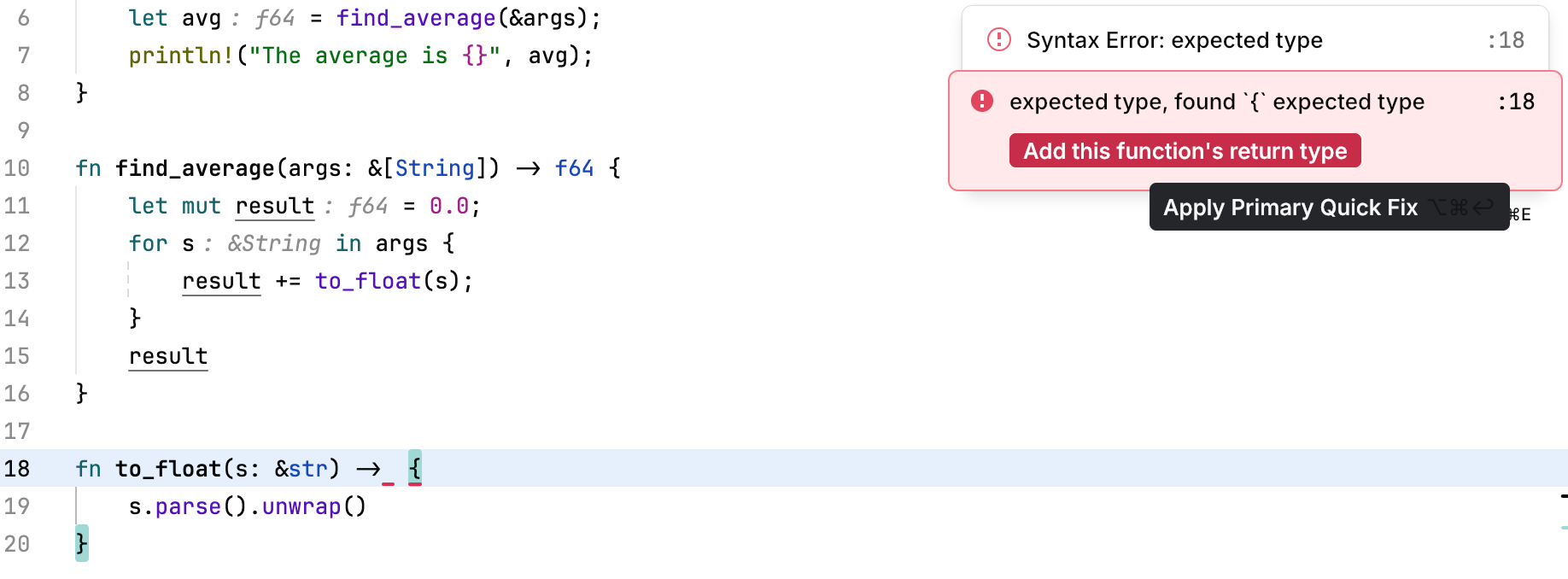This screenshot has height=579, width=1568.
Task: Click the &String inlay hint on line 12
Action: tap(274, 243)
